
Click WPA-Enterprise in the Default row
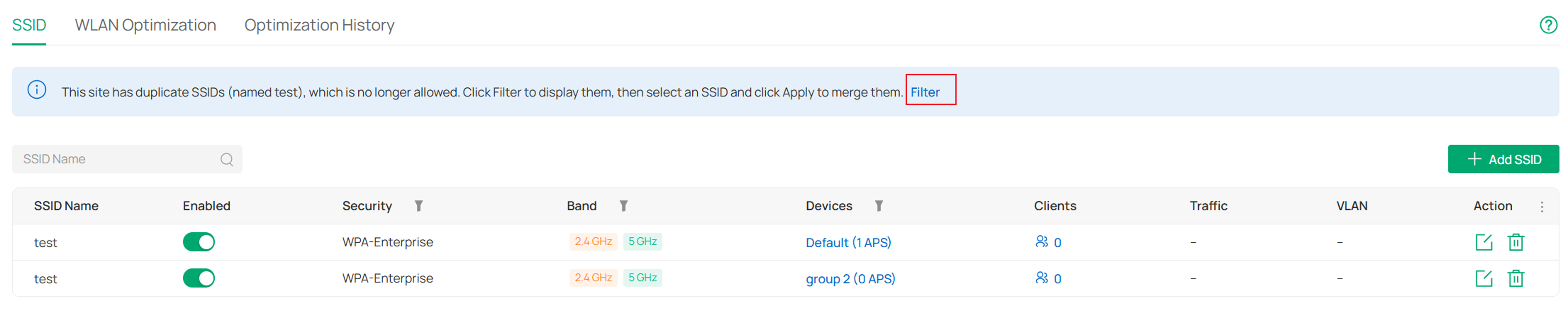click(x=387, y=242)
